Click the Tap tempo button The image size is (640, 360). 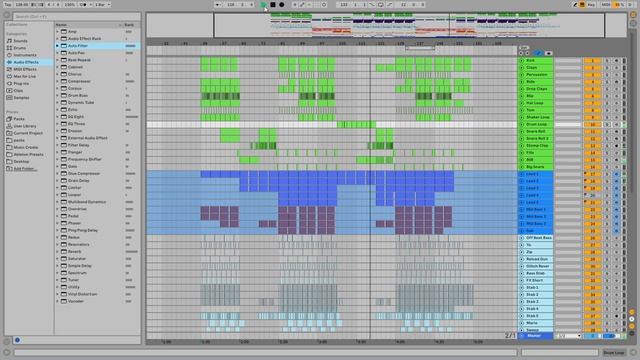coord(8,4)
